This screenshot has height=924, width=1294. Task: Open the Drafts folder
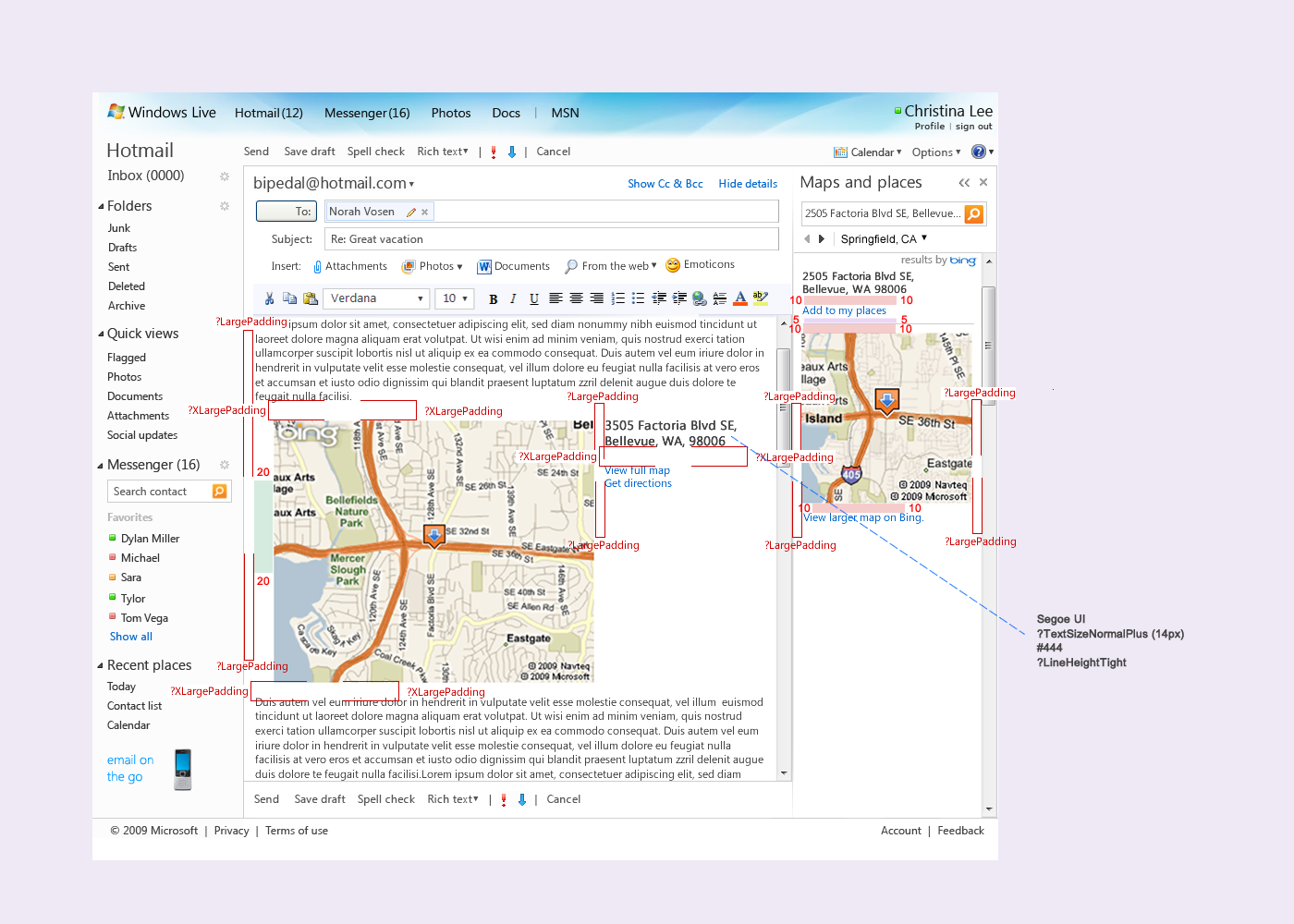point(122,248)
